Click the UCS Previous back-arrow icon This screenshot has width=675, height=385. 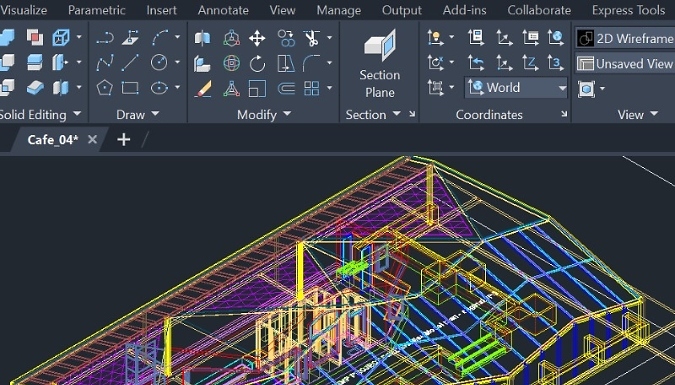tap(476, 63)
